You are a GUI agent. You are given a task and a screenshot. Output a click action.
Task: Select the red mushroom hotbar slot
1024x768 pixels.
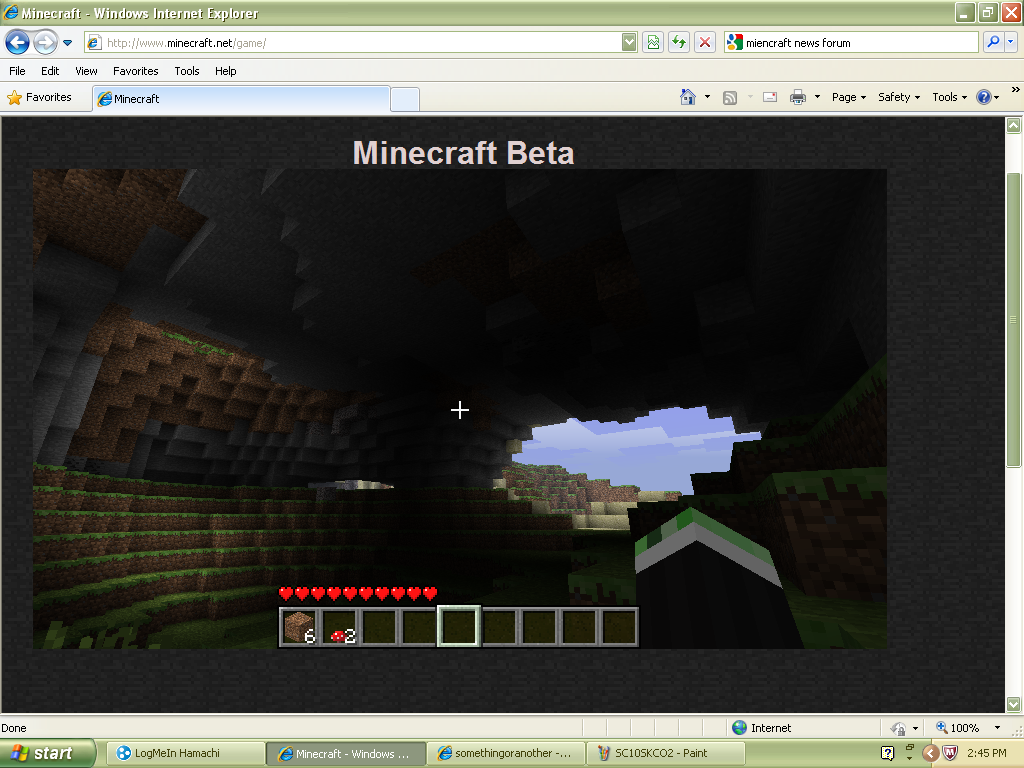340,627
